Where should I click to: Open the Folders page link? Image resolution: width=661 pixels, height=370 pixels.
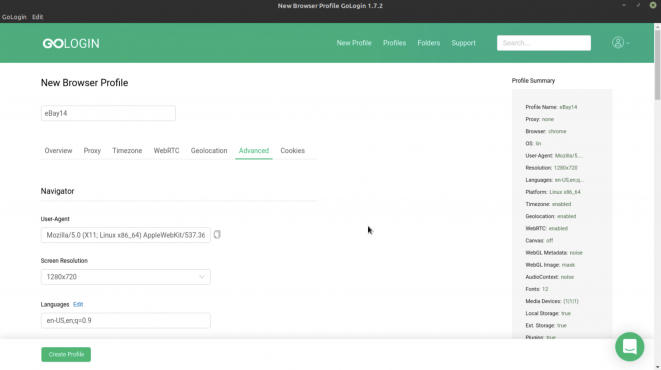point(429,43)
